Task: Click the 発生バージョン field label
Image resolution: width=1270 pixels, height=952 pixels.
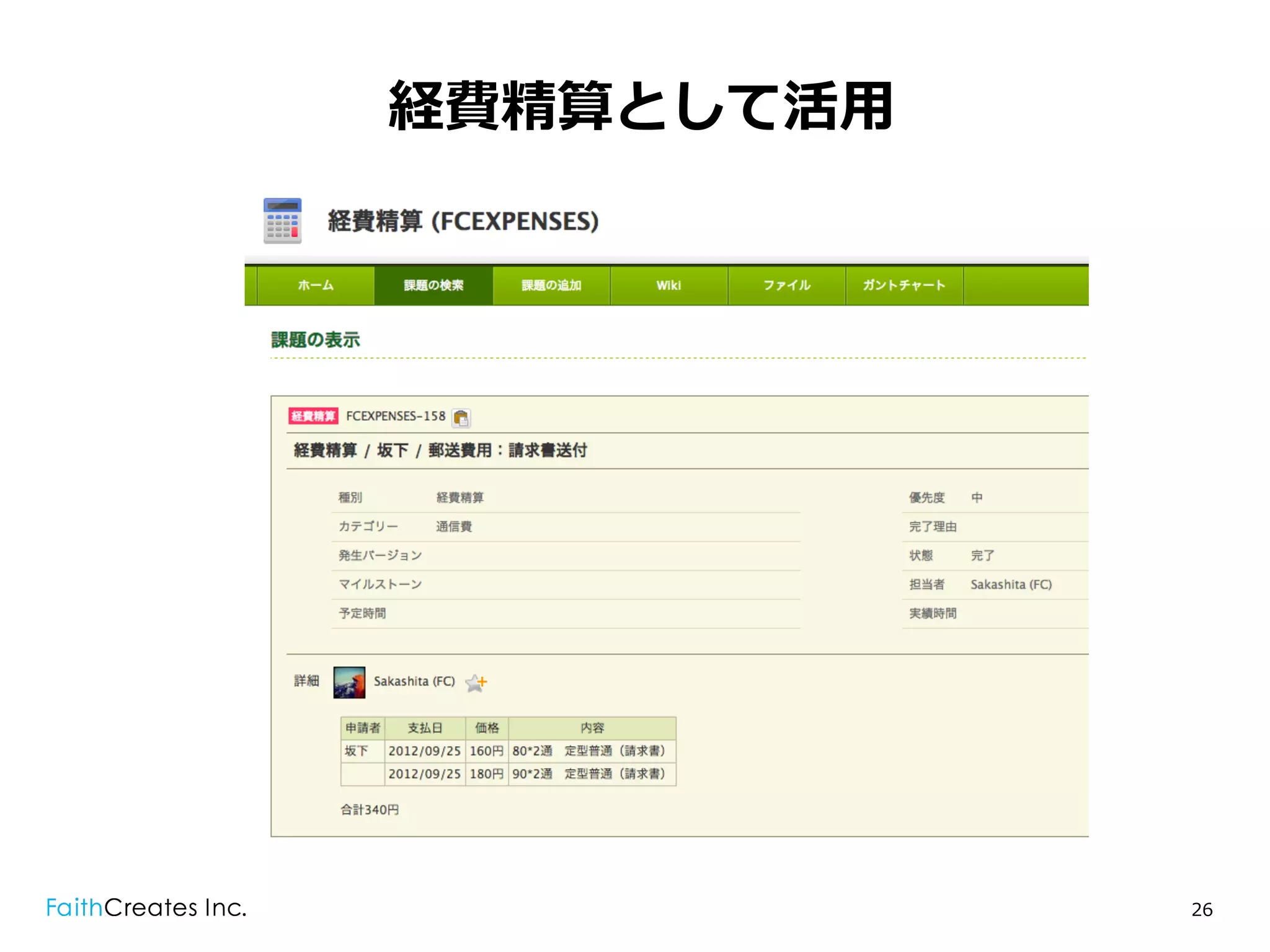Action: point(380,555)
